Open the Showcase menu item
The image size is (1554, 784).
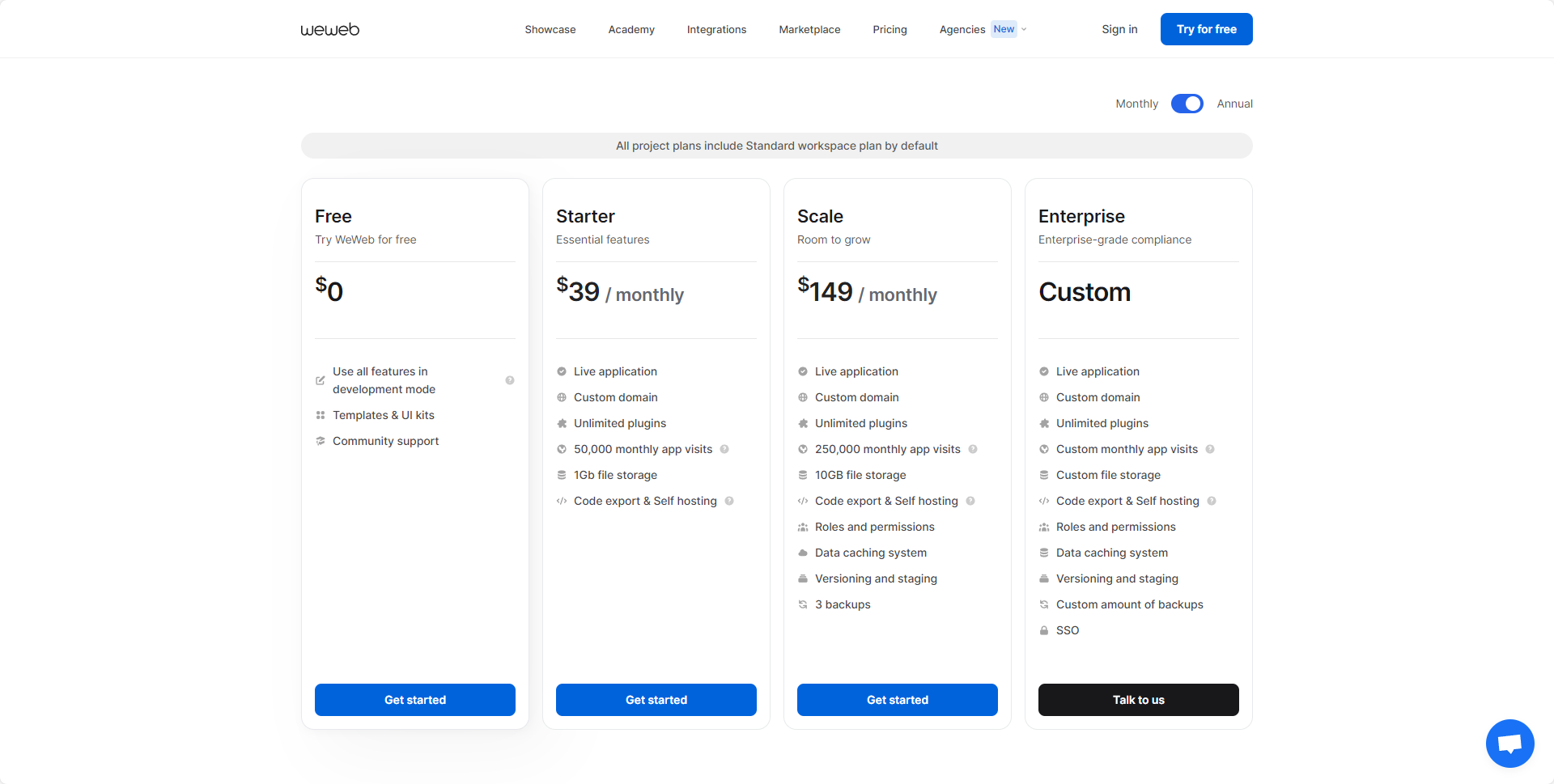pos(550,29)
